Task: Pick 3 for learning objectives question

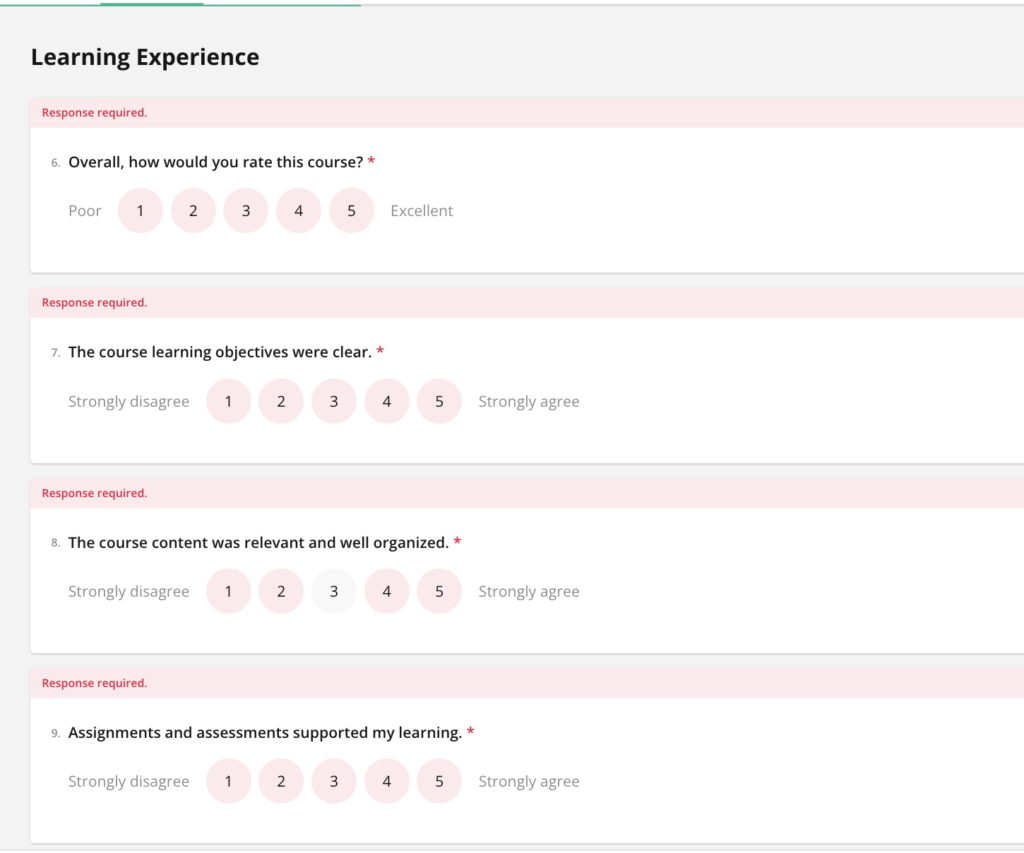Action: pos(334,401)
